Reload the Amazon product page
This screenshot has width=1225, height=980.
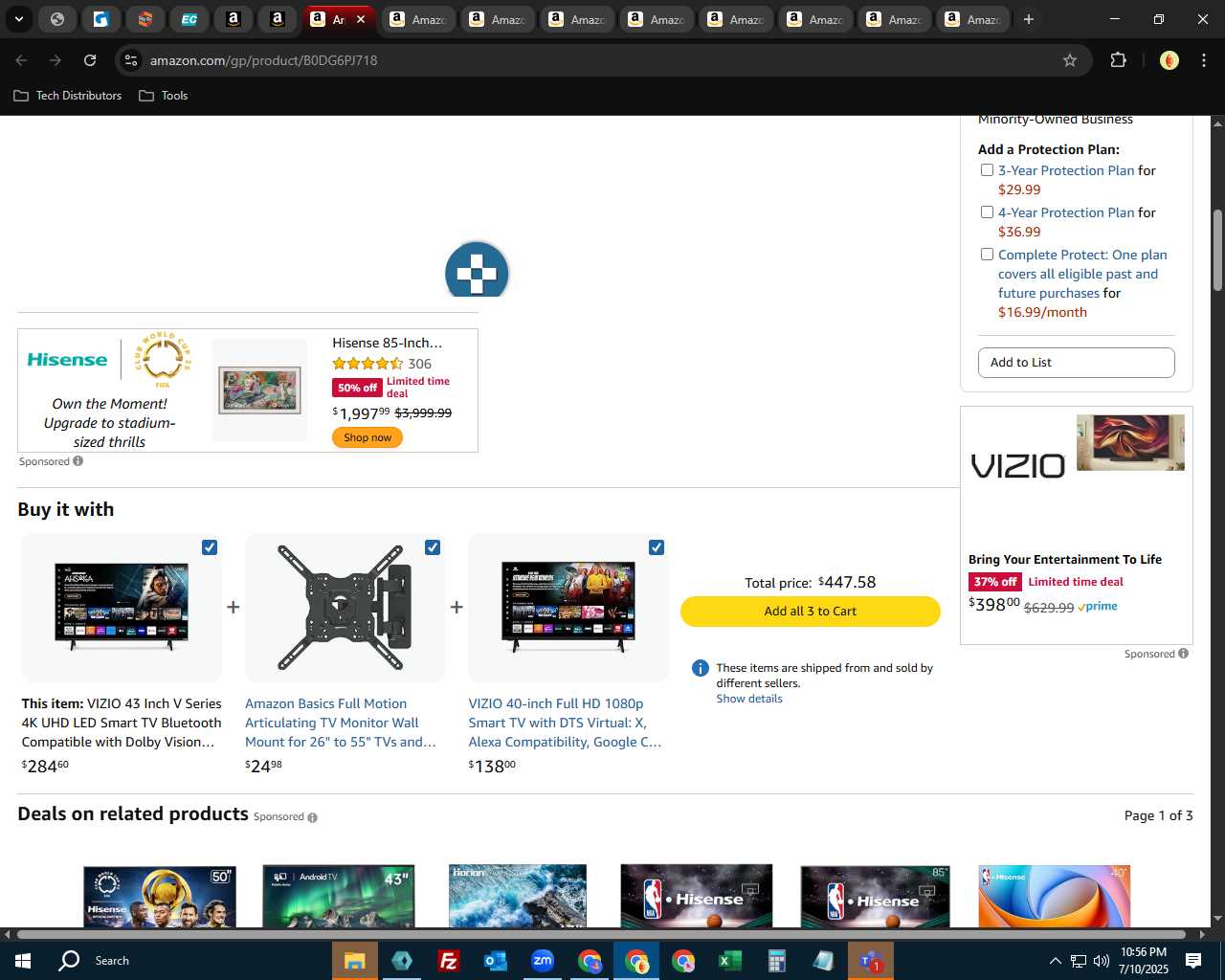point(90,60)
